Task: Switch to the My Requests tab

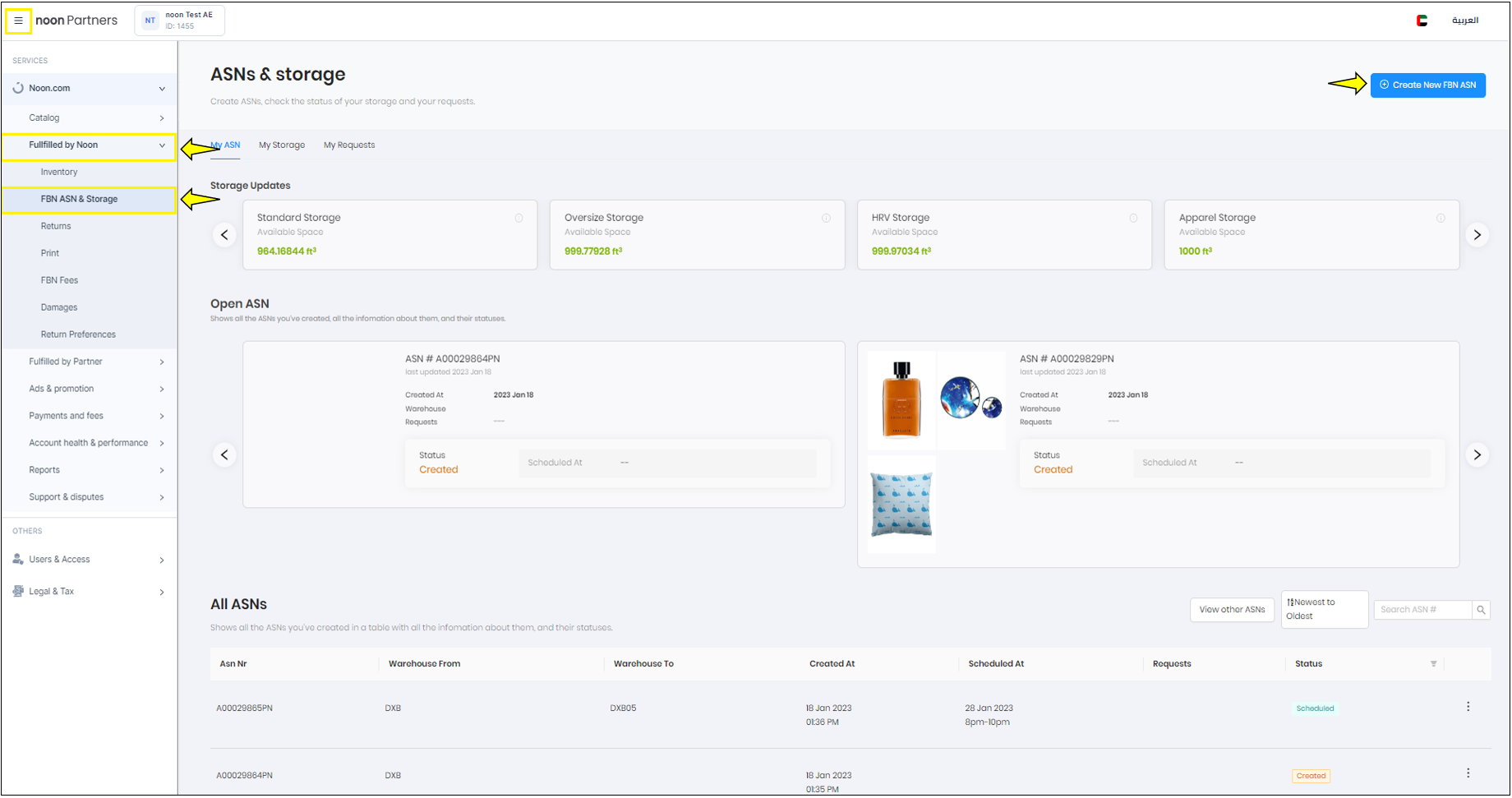Action: [348, 145]
